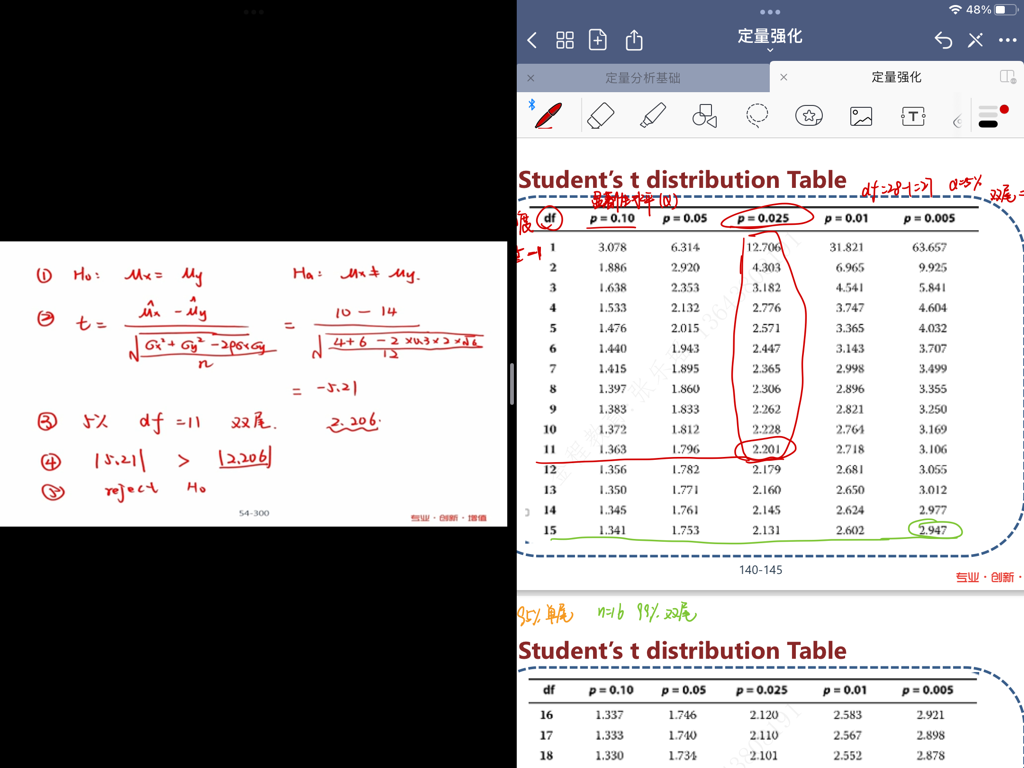Open the page thumbnails grid view
Image resolution: width=1024 pixels, height=768 pixels.
[x=565, y=40]
